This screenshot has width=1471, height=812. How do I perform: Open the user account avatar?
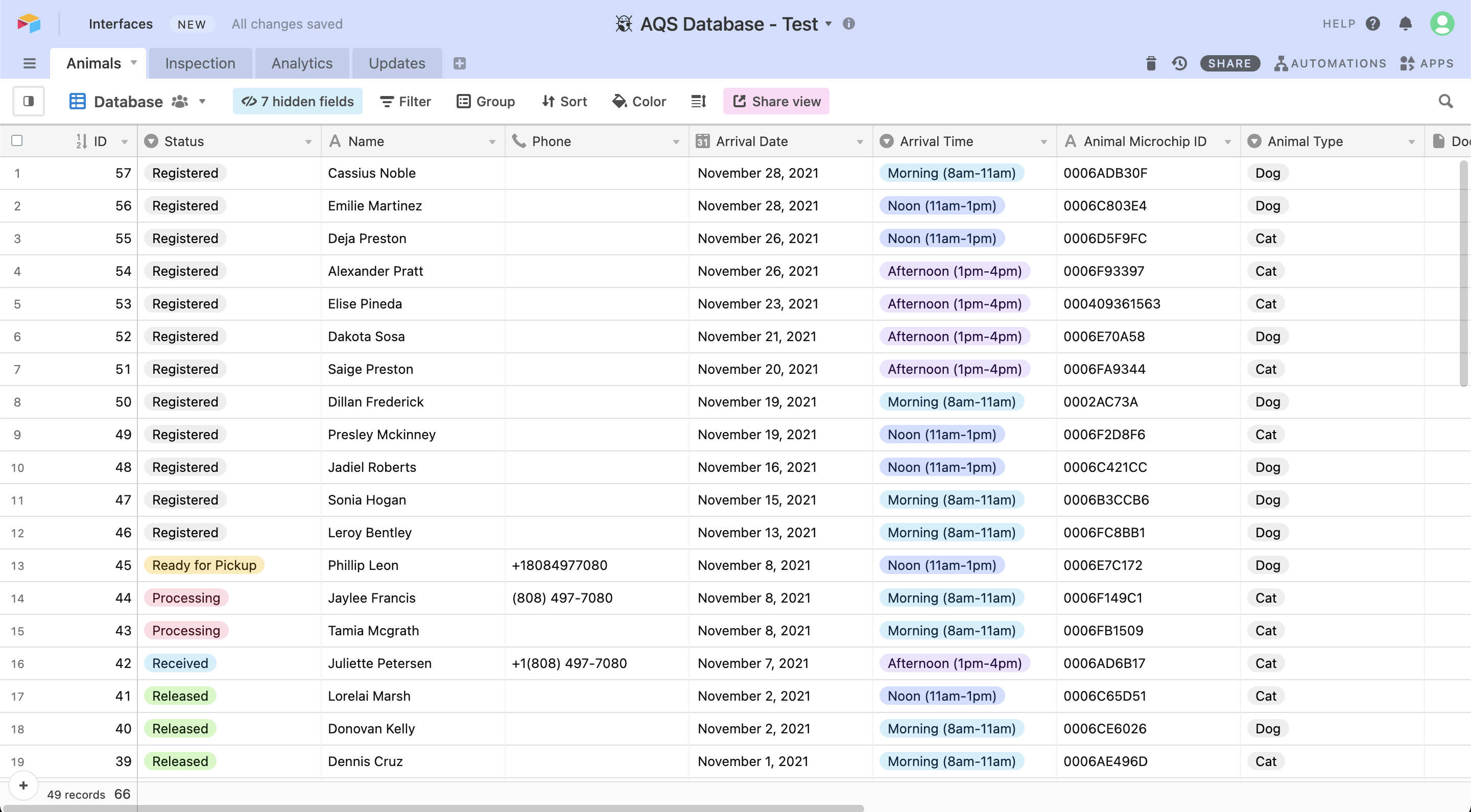(x=1441, y=24)
